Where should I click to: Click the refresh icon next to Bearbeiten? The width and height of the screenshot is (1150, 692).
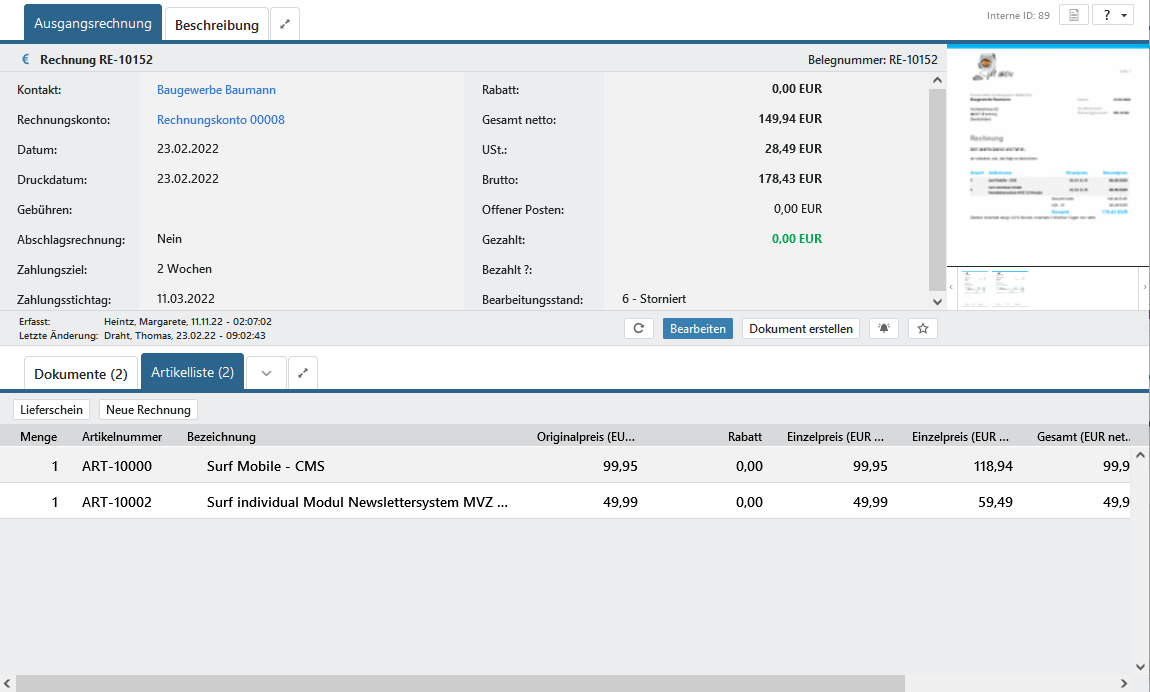638,329
